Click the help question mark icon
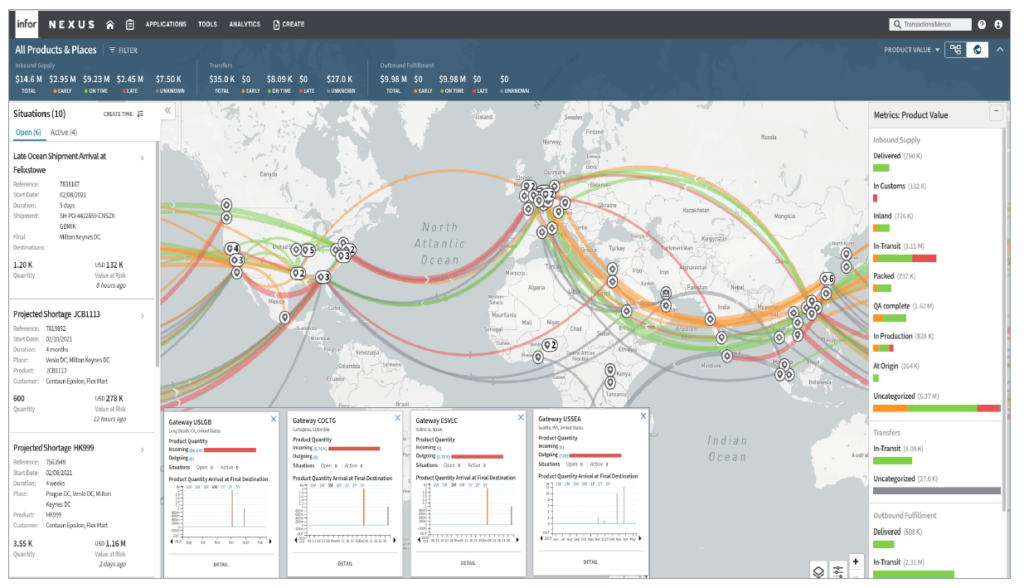Screen dimensions: 1024x588 [x=982, y=24]
